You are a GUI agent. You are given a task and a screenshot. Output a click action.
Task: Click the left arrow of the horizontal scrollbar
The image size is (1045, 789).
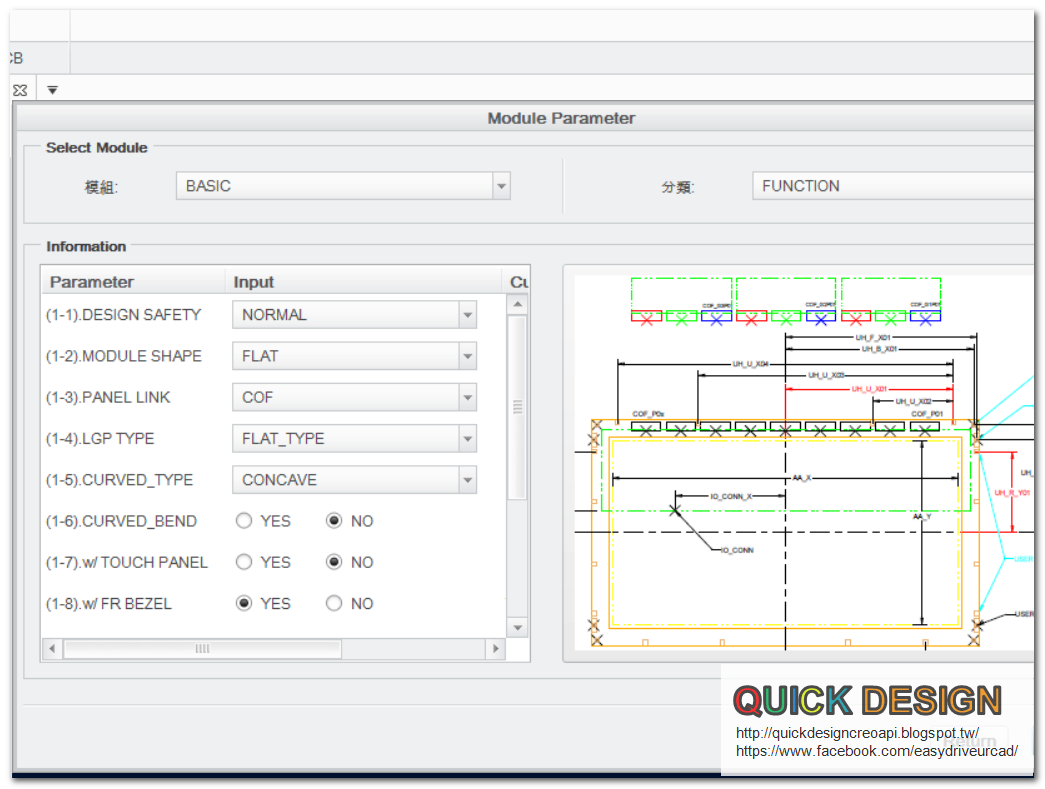52,649
